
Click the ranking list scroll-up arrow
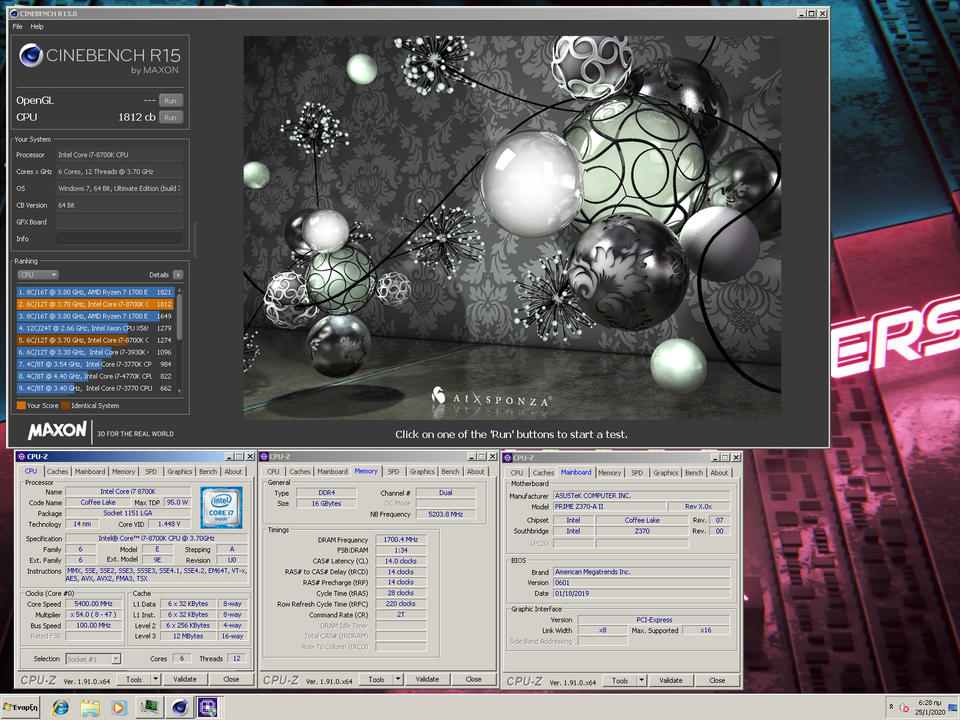[179, 290]
